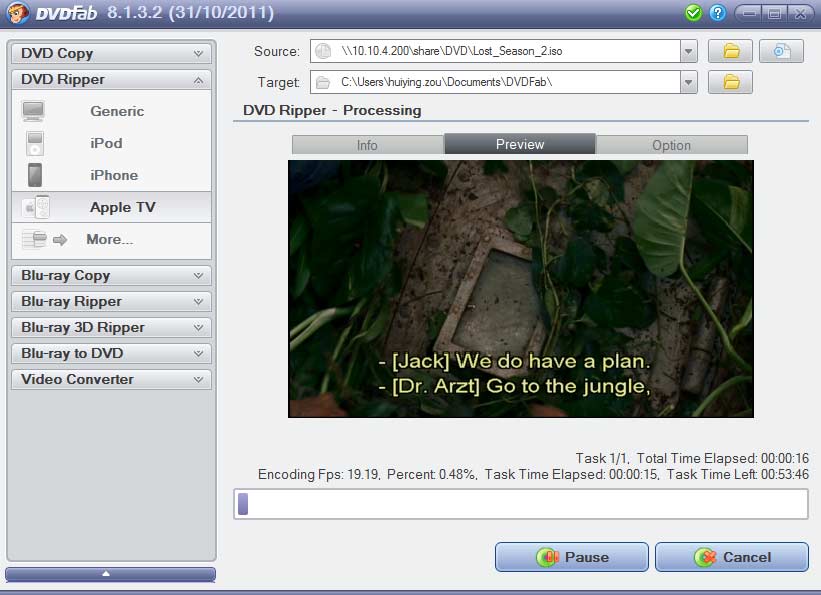The height and width of the screenshot is (595, 821).
Task: Click the Target path input field
Action: click(495, 82)
